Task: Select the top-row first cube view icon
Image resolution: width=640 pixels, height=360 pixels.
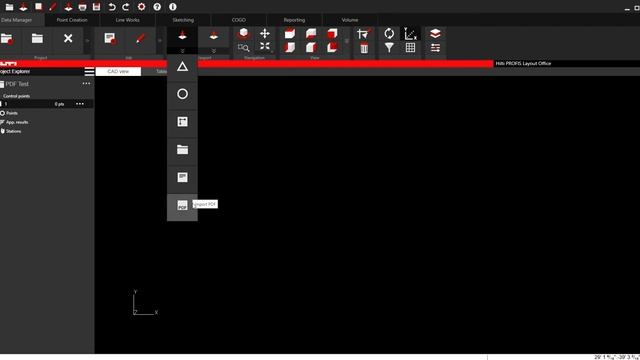Action: [289, 33]
